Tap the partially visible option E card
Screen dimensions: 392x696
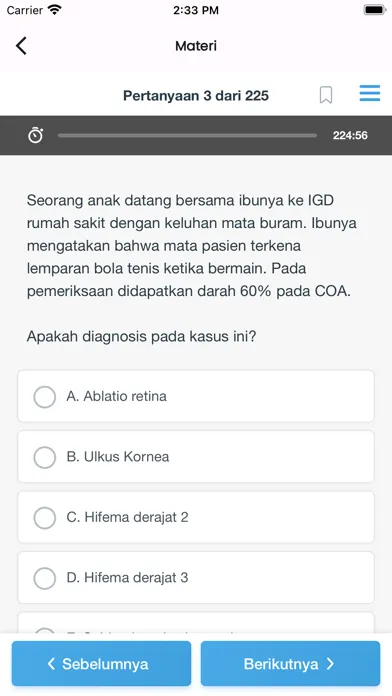click(x=196, y=623)
